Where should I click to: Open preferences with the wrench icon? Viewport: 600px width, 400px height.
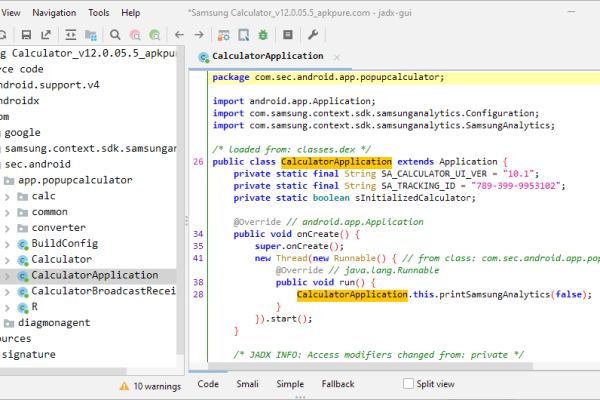[x=313, y=35]
